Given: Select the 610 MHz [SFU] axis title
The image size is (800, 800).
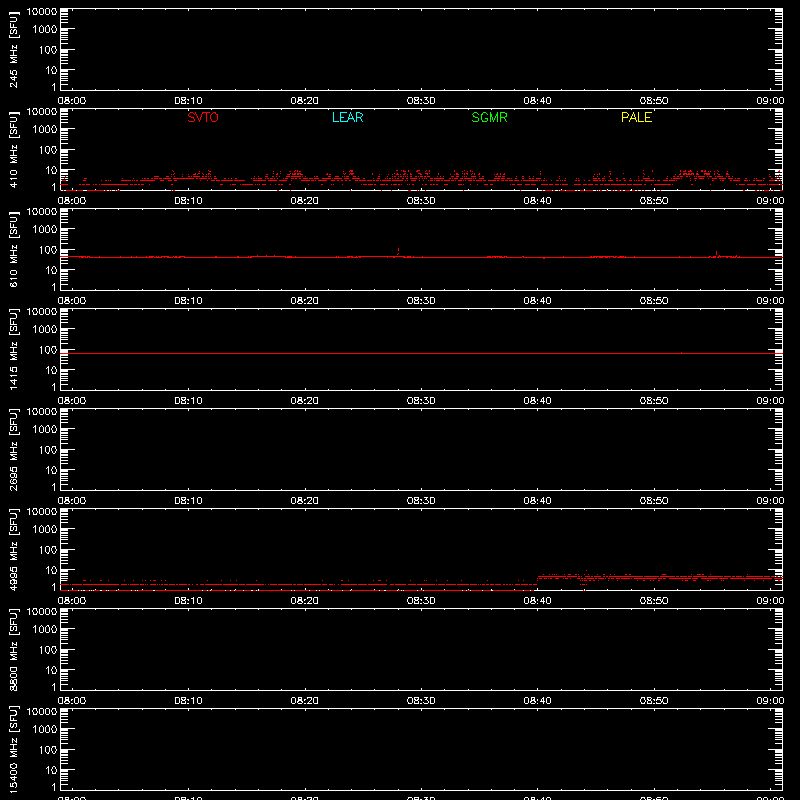Looking at the screenshot, I should tap(14, 249).
